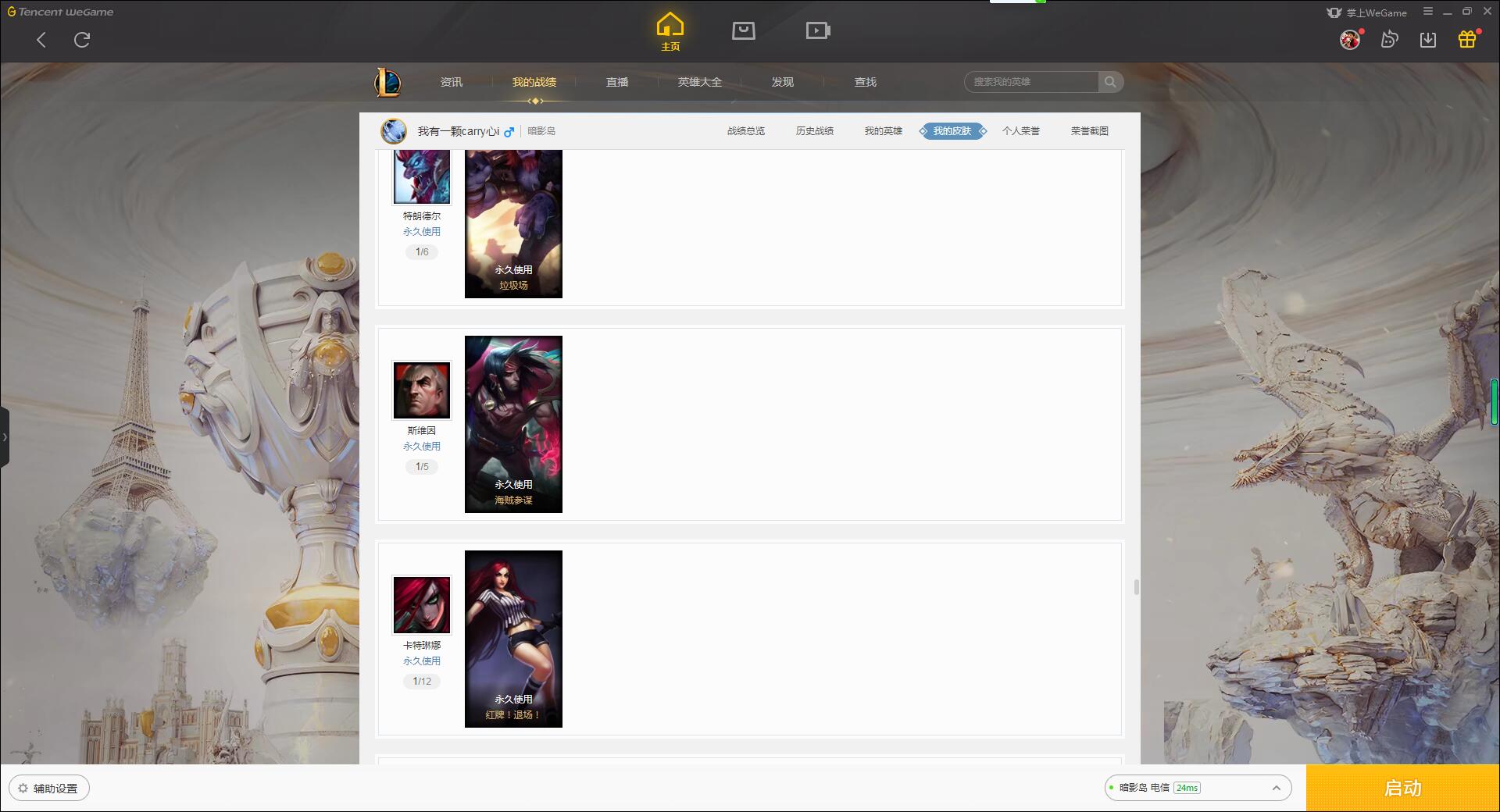1500x812 pixels.
Task: Open the home 主页 icon
Action: click(670, 31)
